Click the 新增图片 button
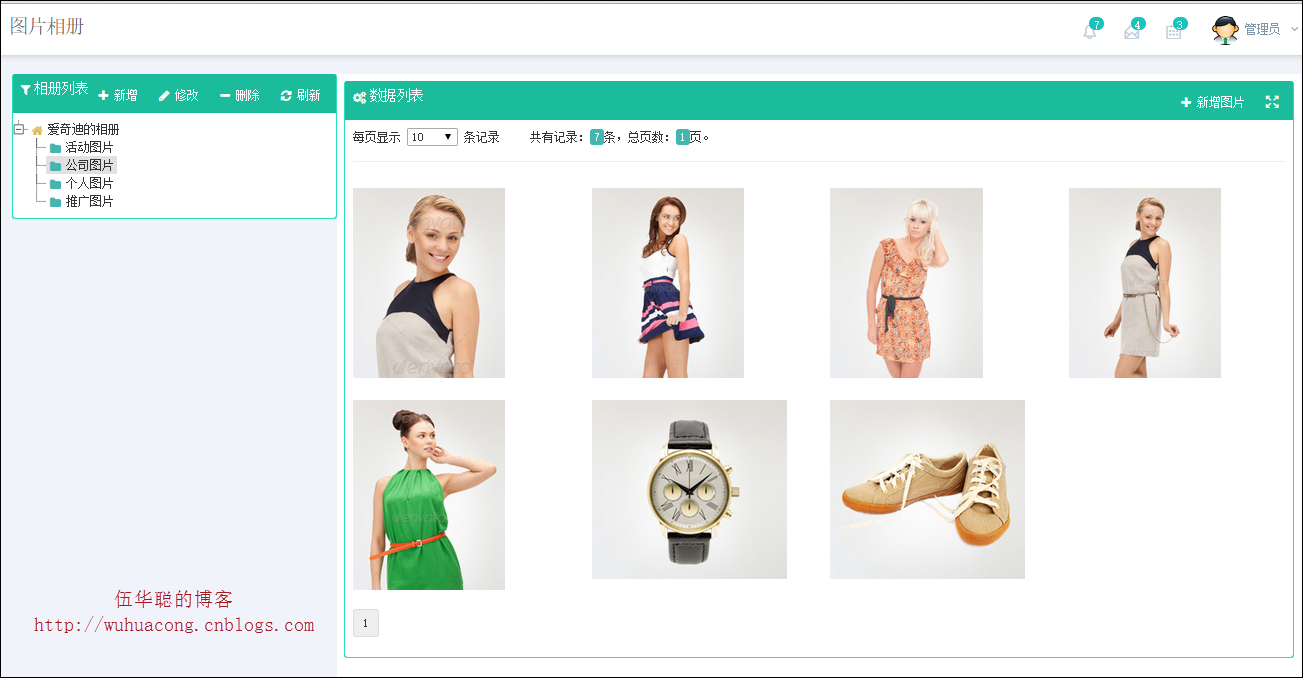Screen dimensions: 1303x678 [1213, 102]
